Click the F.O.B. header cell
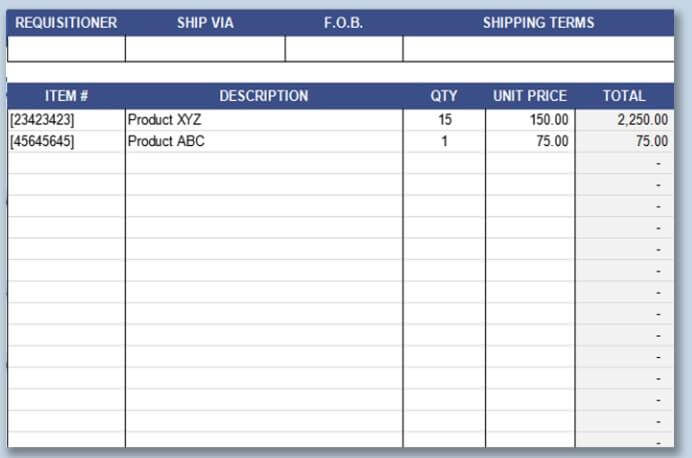This screenshot has height=458, width=692. coord(344,22)
